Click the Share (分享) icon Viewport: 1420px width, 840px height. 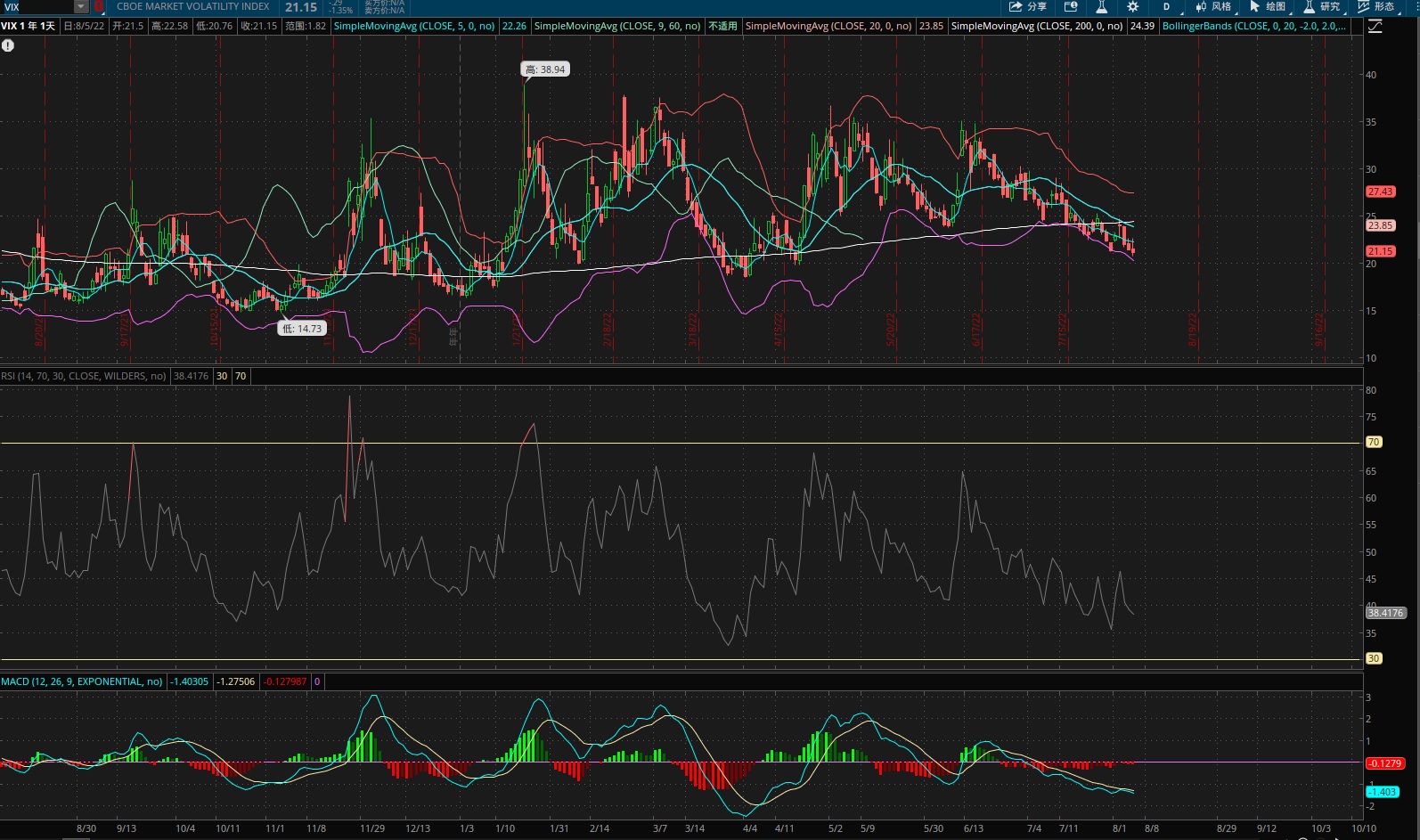point(1026,6)
